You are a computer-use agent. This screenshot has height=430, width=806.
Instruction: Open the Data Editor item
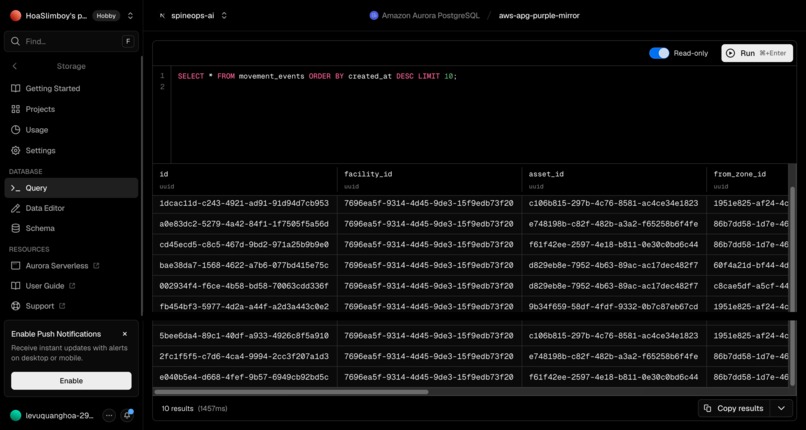(x=71, y=208)
